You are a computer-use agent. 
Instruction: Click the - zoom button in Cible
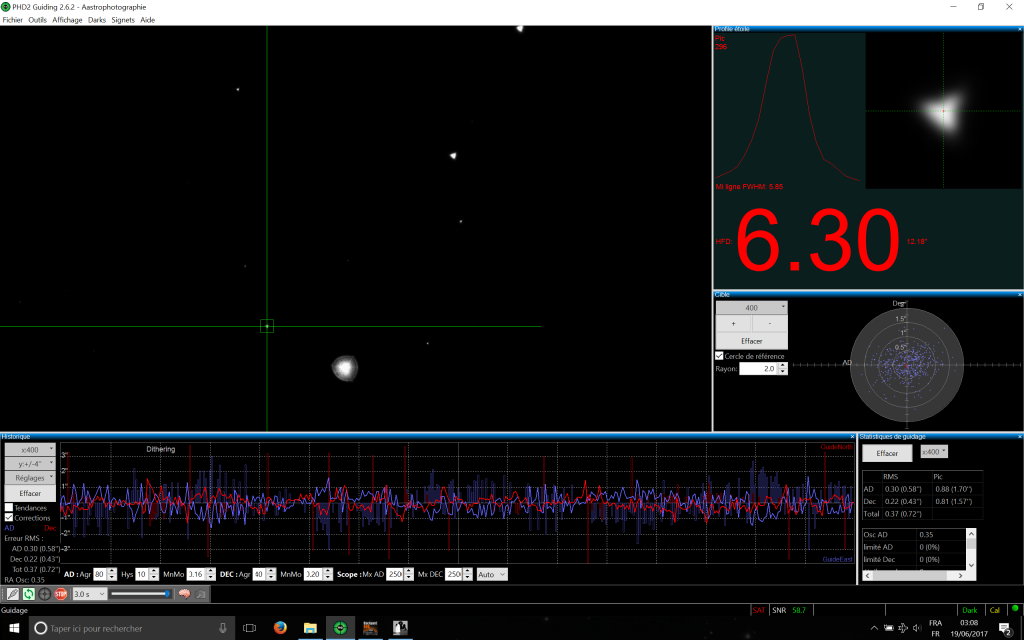(x=770, y=323)
